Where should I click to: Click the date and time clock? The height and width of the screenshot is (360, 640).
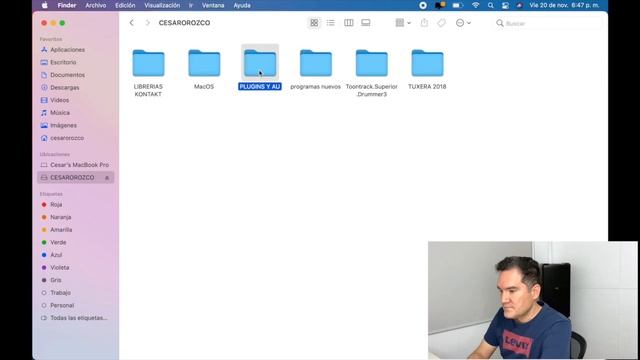[x=564, y=5]
